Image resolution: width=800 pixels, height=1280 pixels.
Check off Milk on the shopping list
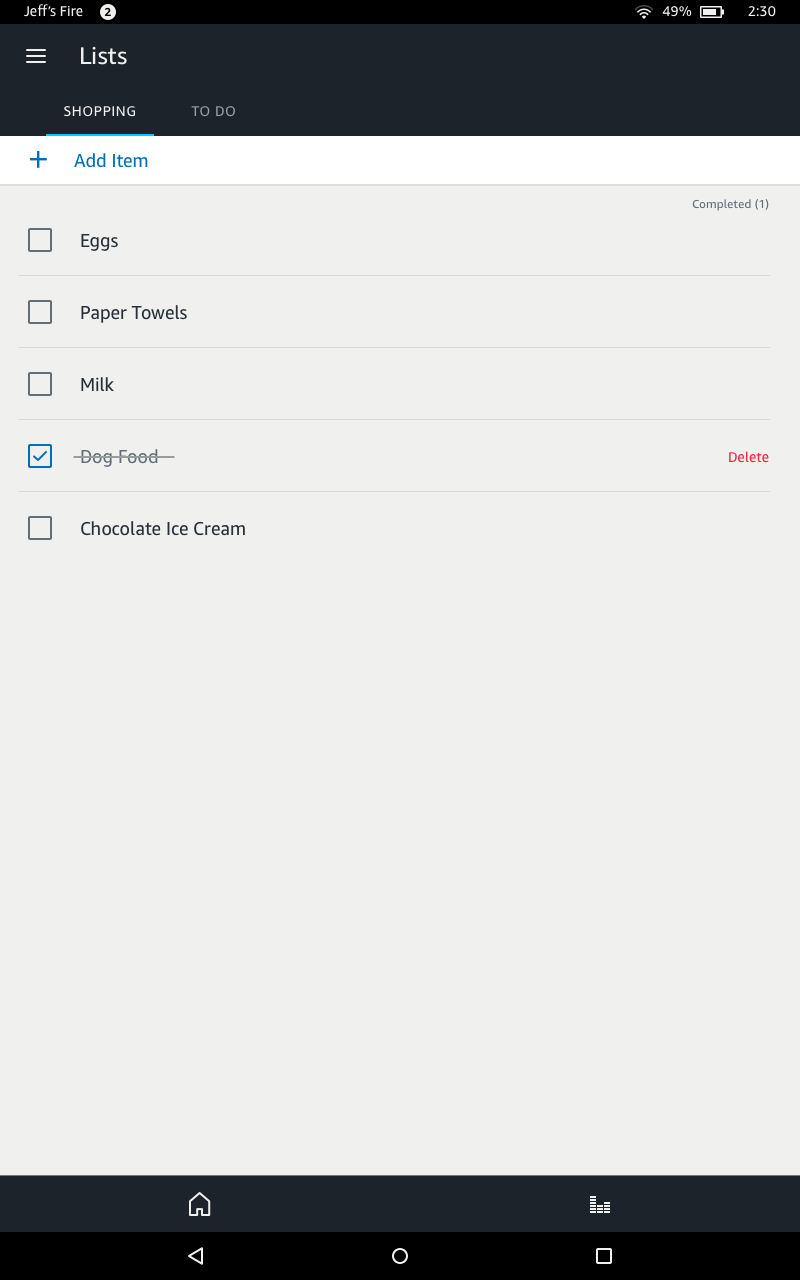click(x=40, y=384)
